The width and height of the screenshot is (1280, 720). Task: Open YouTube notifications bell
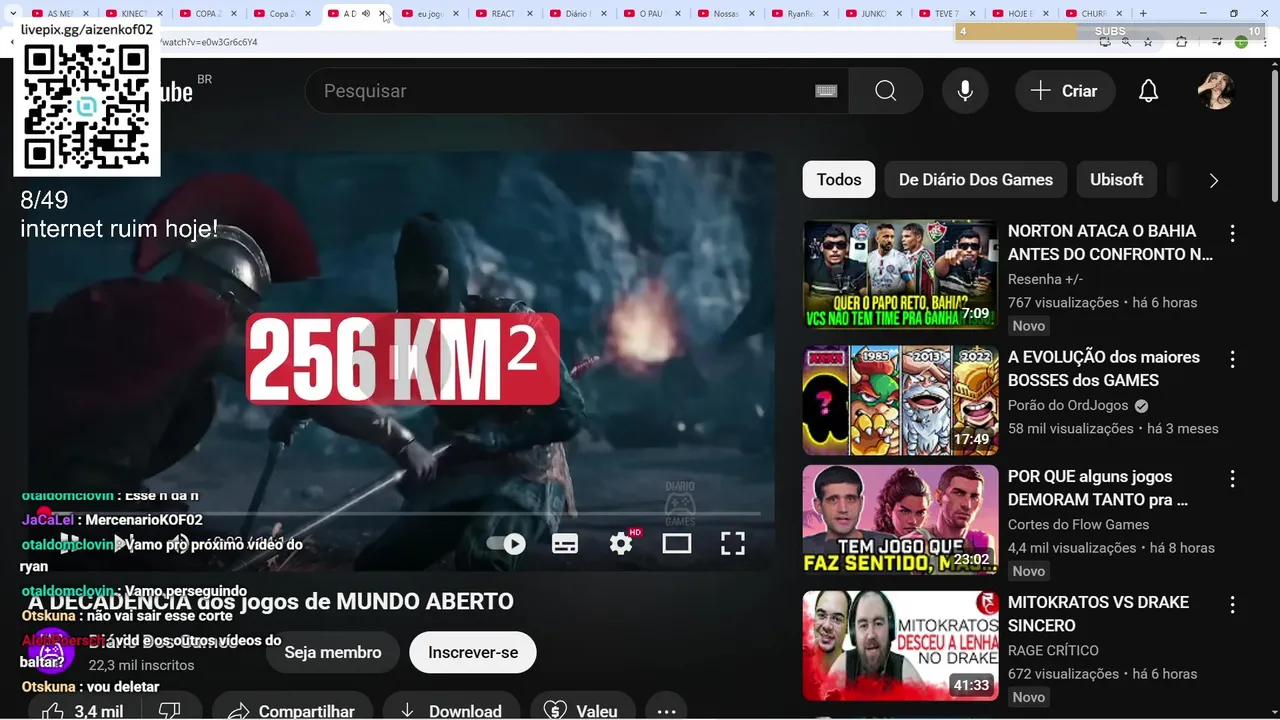pyautogui.click(x=1149, y=91)
